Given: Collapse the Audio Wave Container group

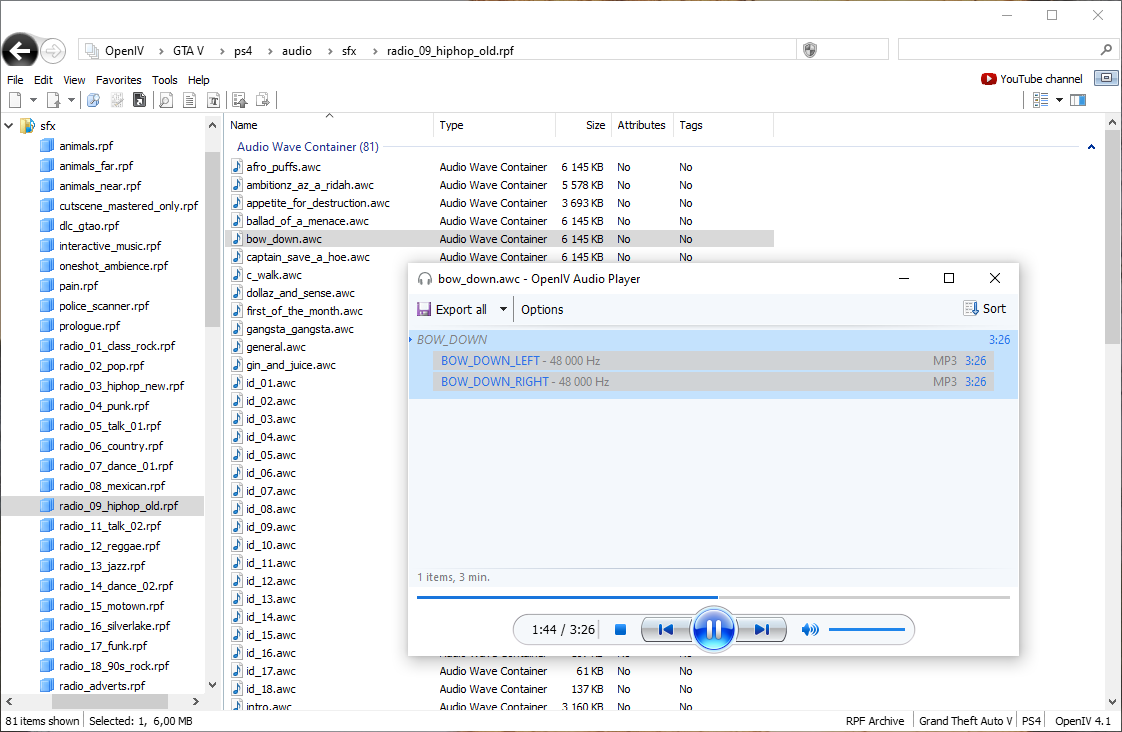Looking at the screenshot, I should tap(1091, 147).
